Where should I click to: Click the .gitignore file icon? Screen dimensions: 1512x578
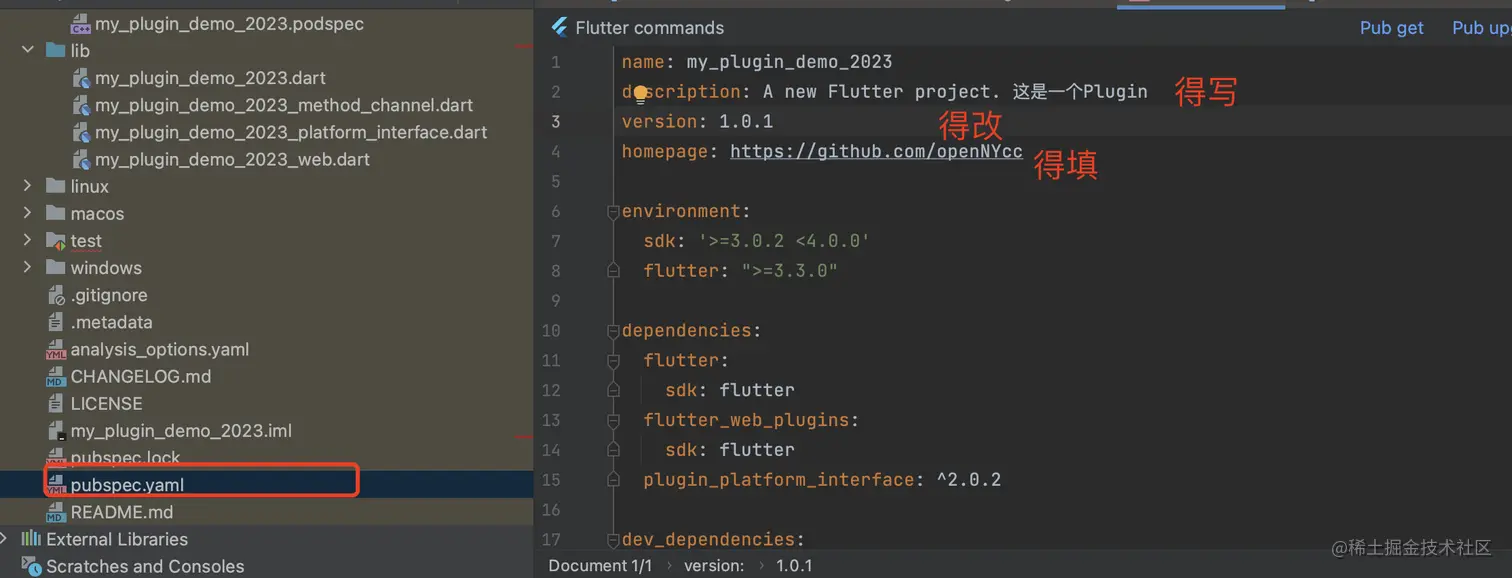(x=56, y=295)
